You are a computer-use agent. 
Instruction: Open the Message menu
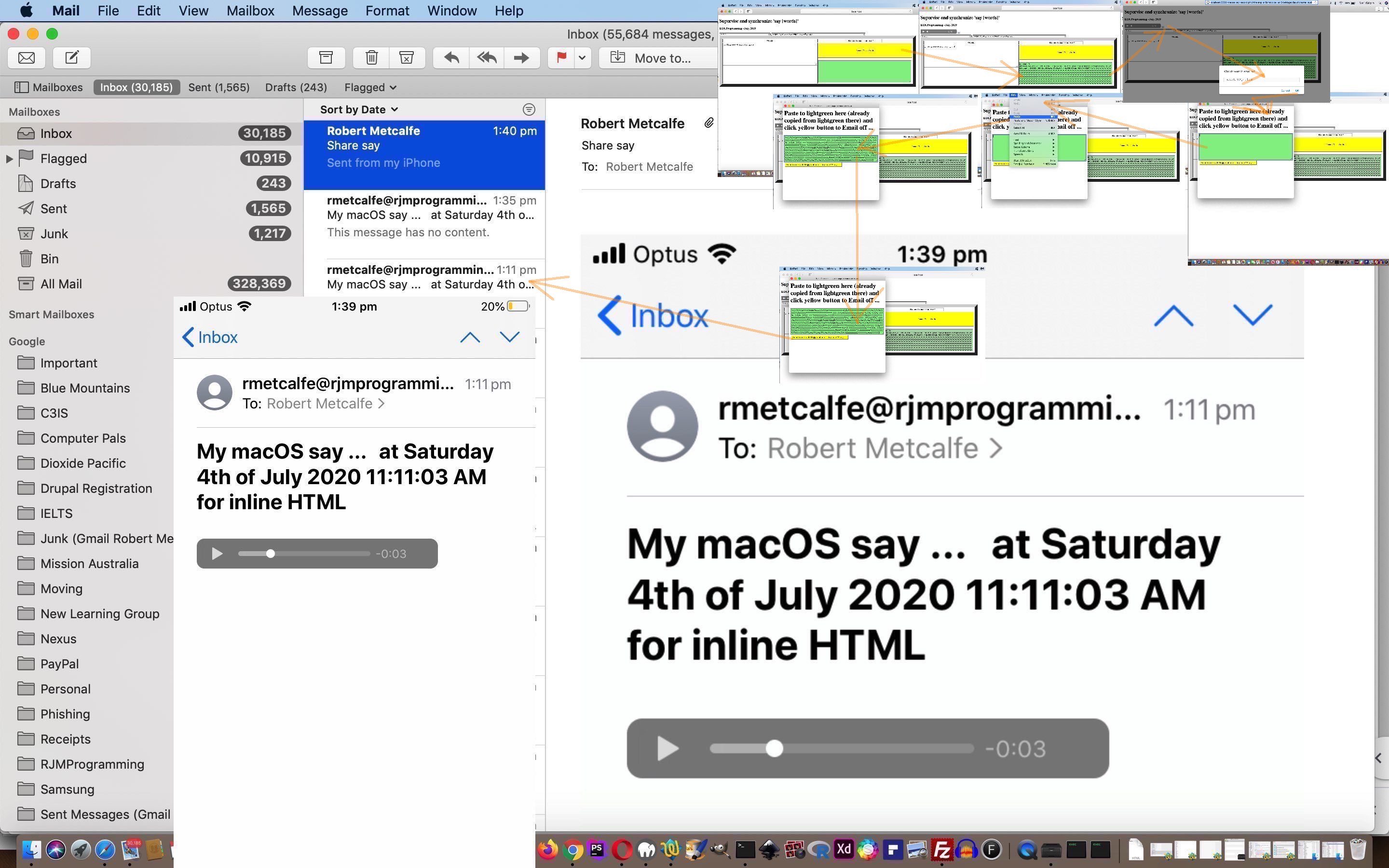click(x=320, y=10)
